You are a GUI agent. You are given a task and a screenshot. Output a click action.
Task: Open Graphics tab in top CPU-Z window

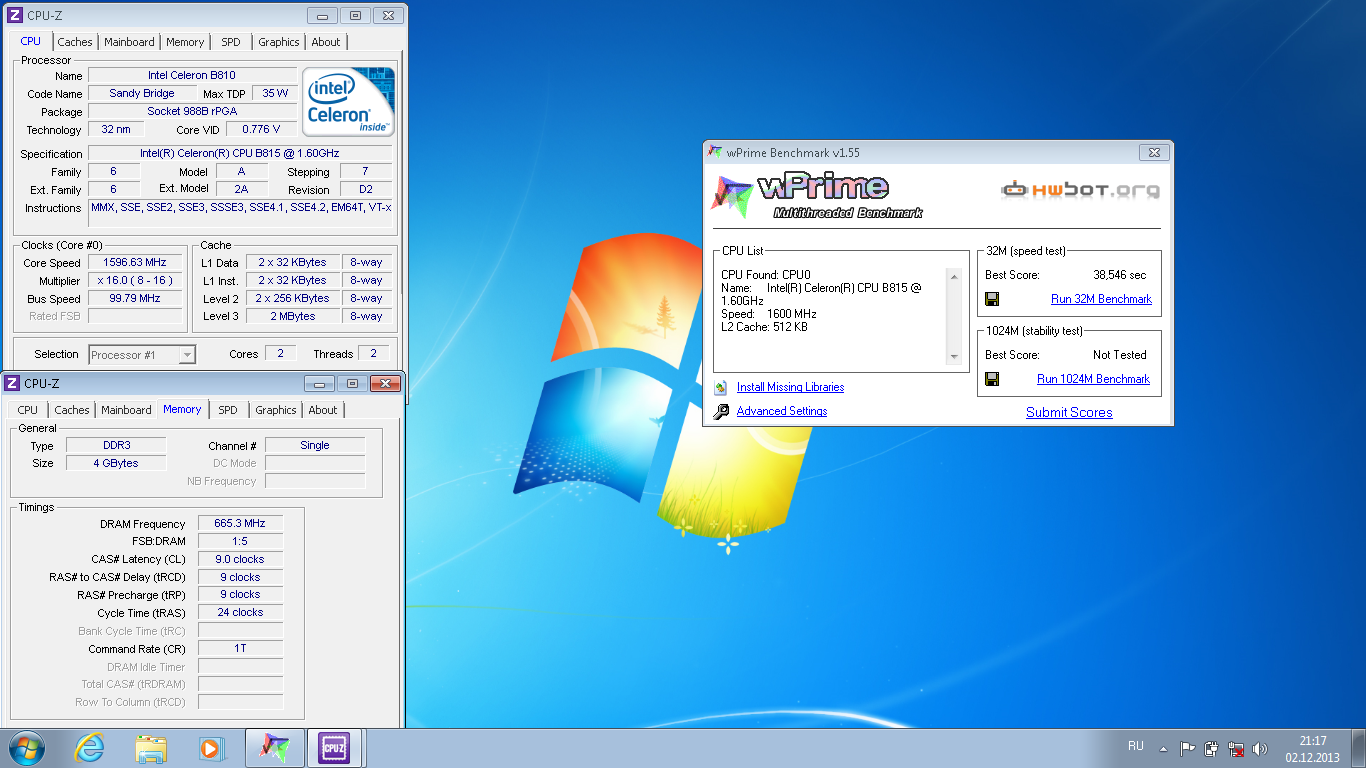[x=279, y=42]
